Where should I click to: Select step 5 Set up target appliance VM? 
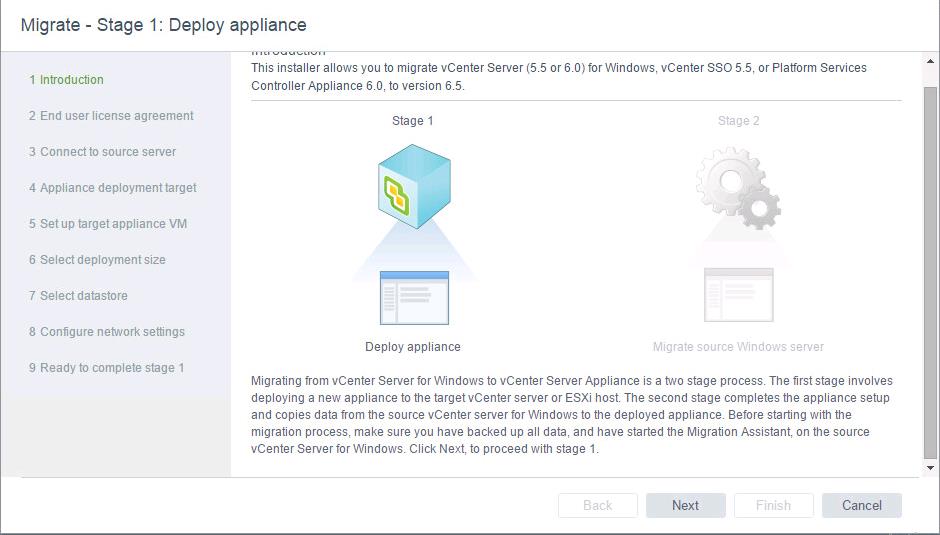(108, 224)
